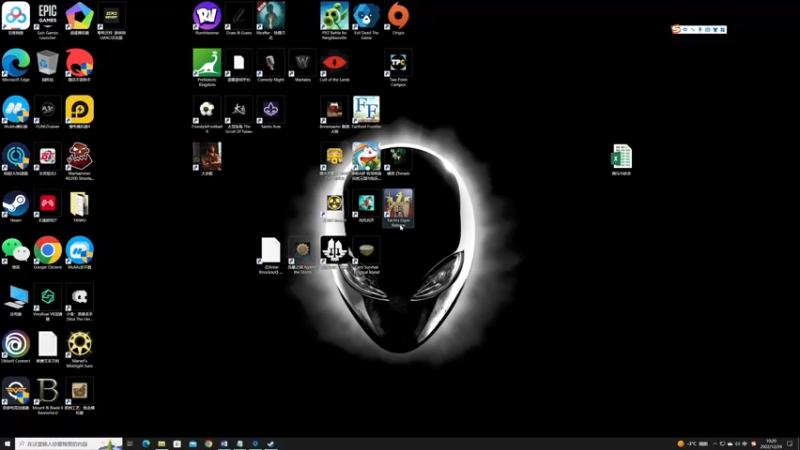Open the Two Point Campus shortcut
Viewport: 800px width, 450px height.
(x=398, y=67)
